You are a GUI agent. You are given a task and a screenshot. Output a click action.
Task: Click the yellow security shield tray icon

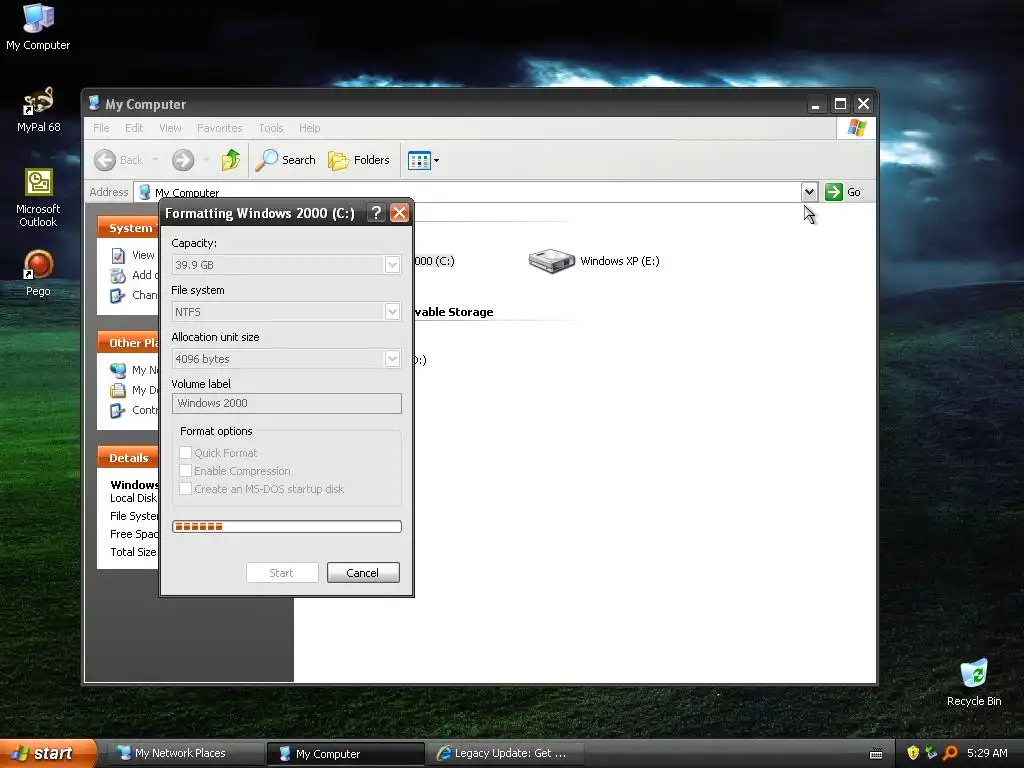tap(913, 753)
